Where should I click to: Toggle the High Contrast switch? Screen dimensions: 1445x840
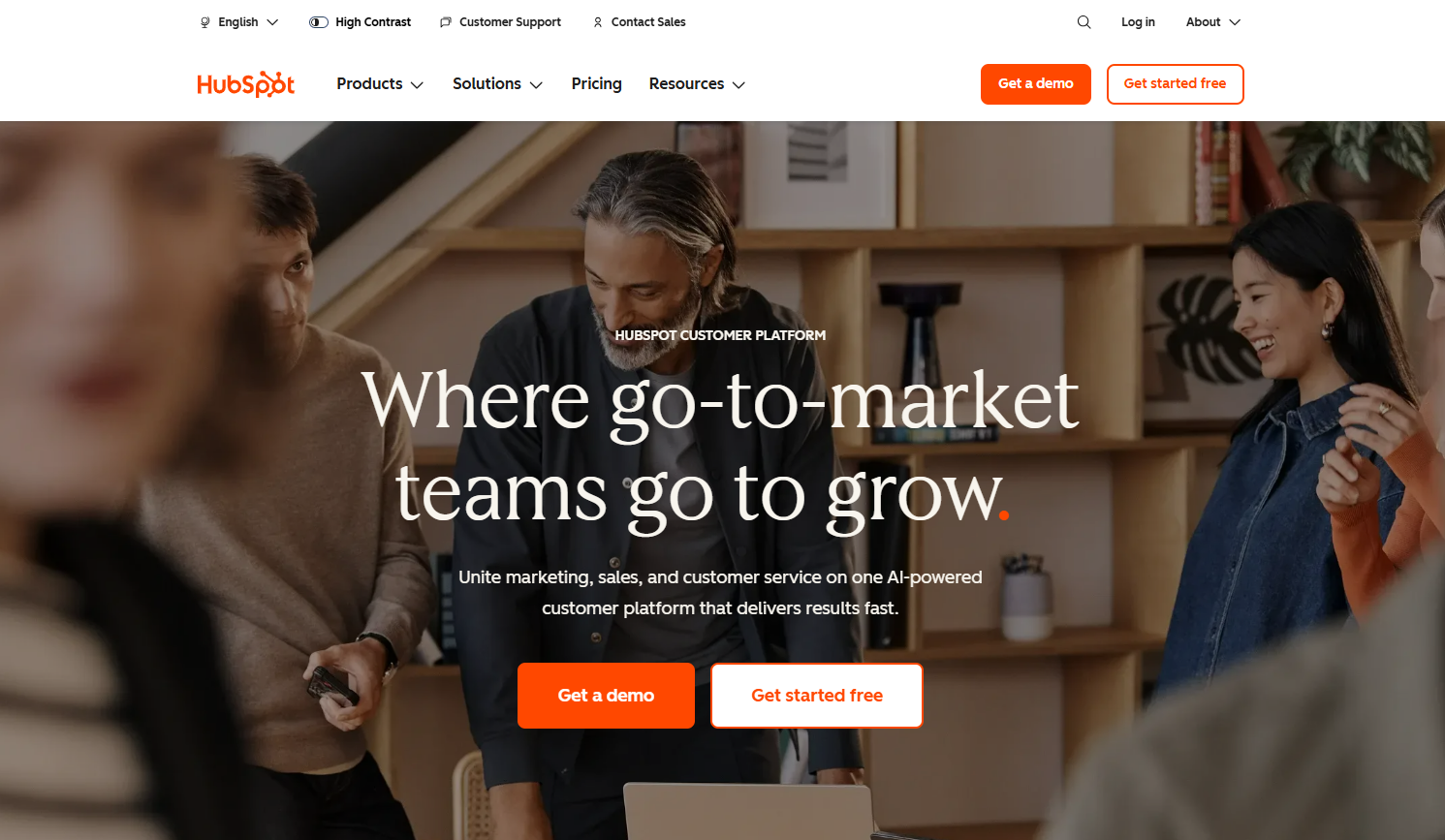click(319, 22)
